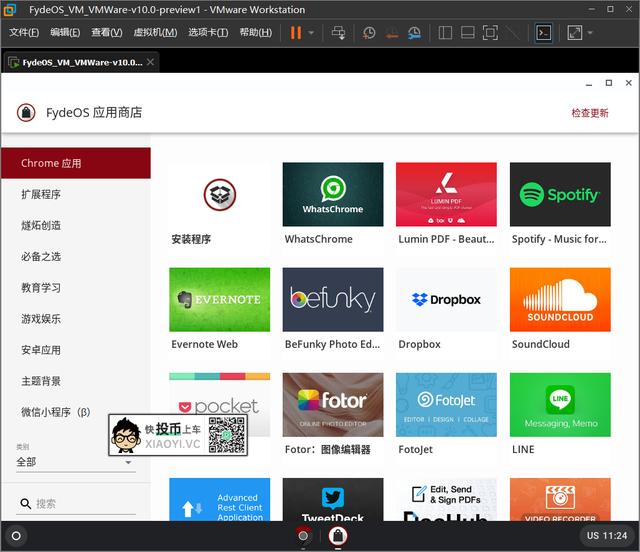Open the 帮助(H) menu
Screen dimensions: 640x552
(256, 32)
